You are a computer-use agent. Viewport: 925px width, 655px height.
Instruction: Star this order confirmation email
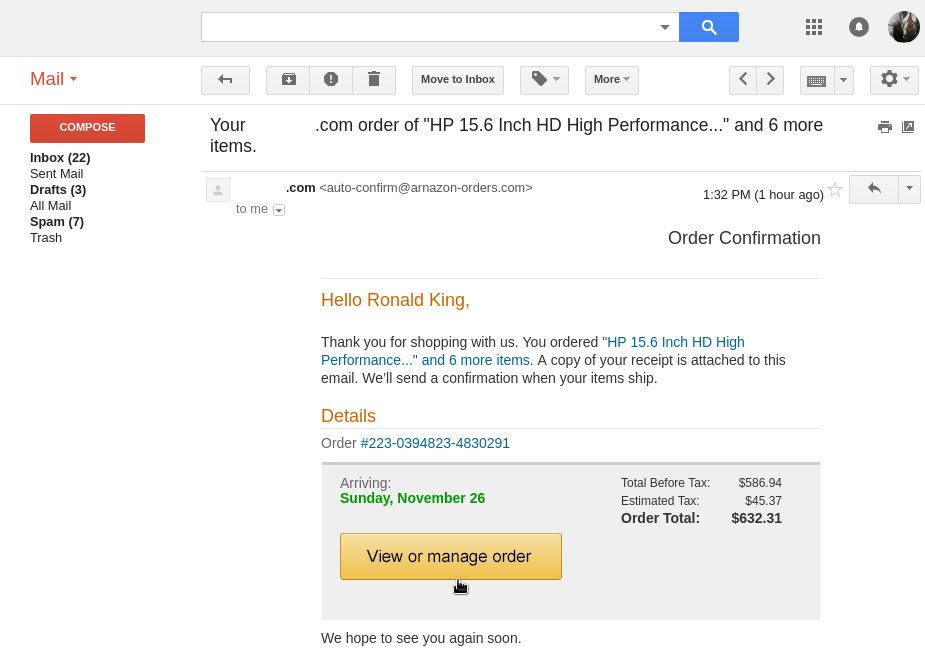tap(835, 189)
